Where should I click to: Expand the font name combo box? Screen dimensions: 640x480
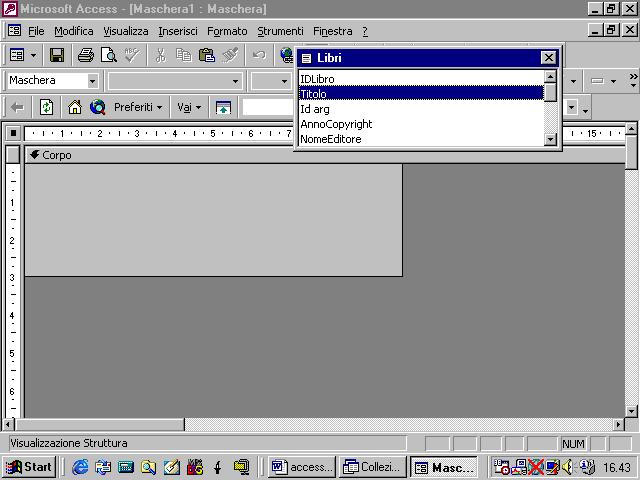[x=235, y=81]
